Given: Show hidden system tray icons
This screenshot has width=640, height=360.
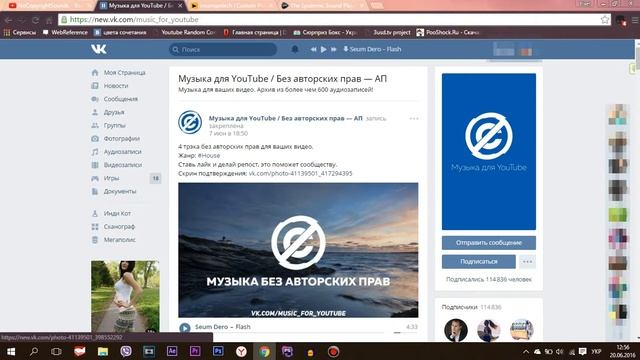Looking at the screenshot, I should pos(526,352).
